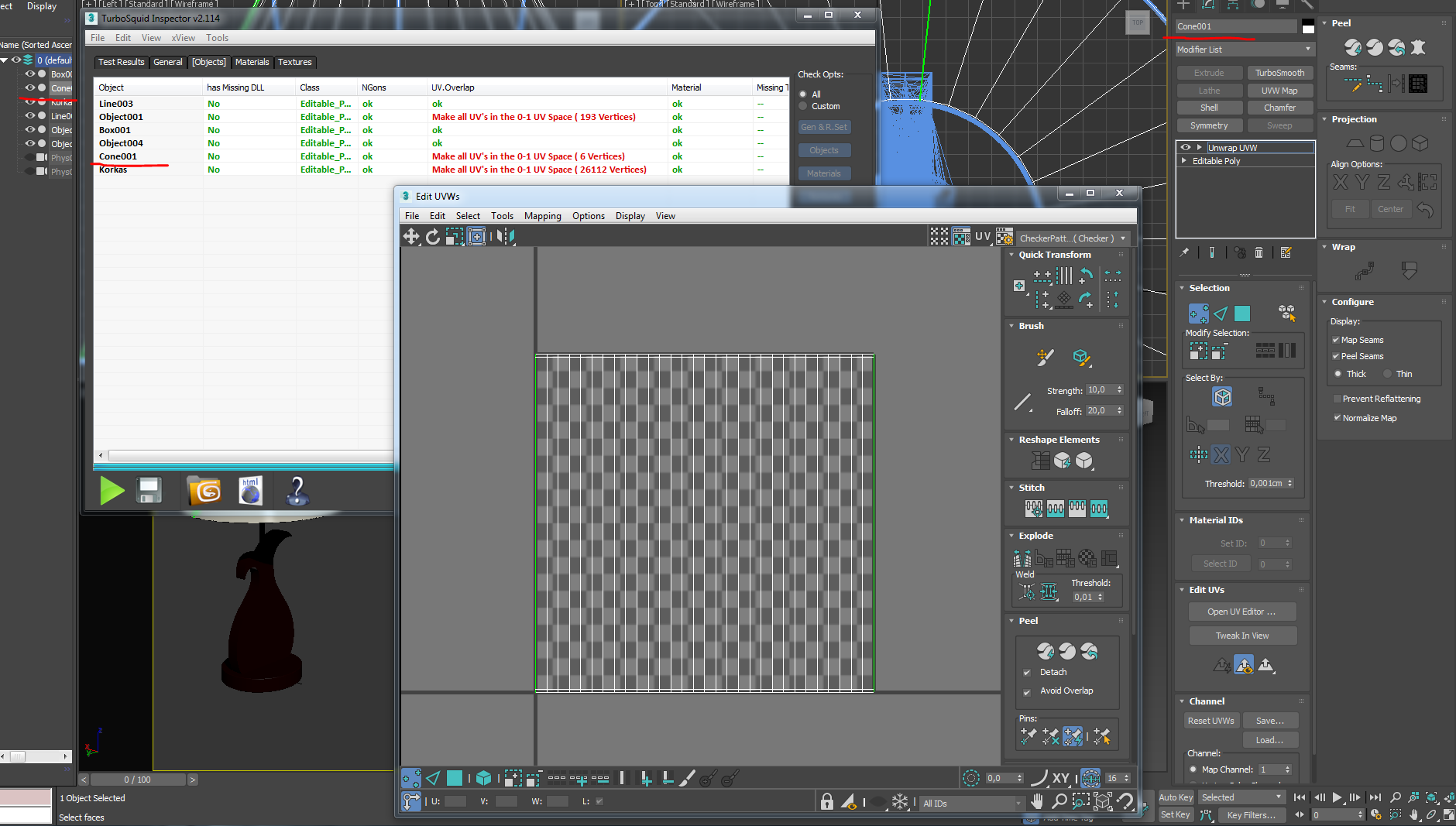This screenshot has height=826, width=1456.
Task: Click the green Run test play icon
Action: pos(112,491)
